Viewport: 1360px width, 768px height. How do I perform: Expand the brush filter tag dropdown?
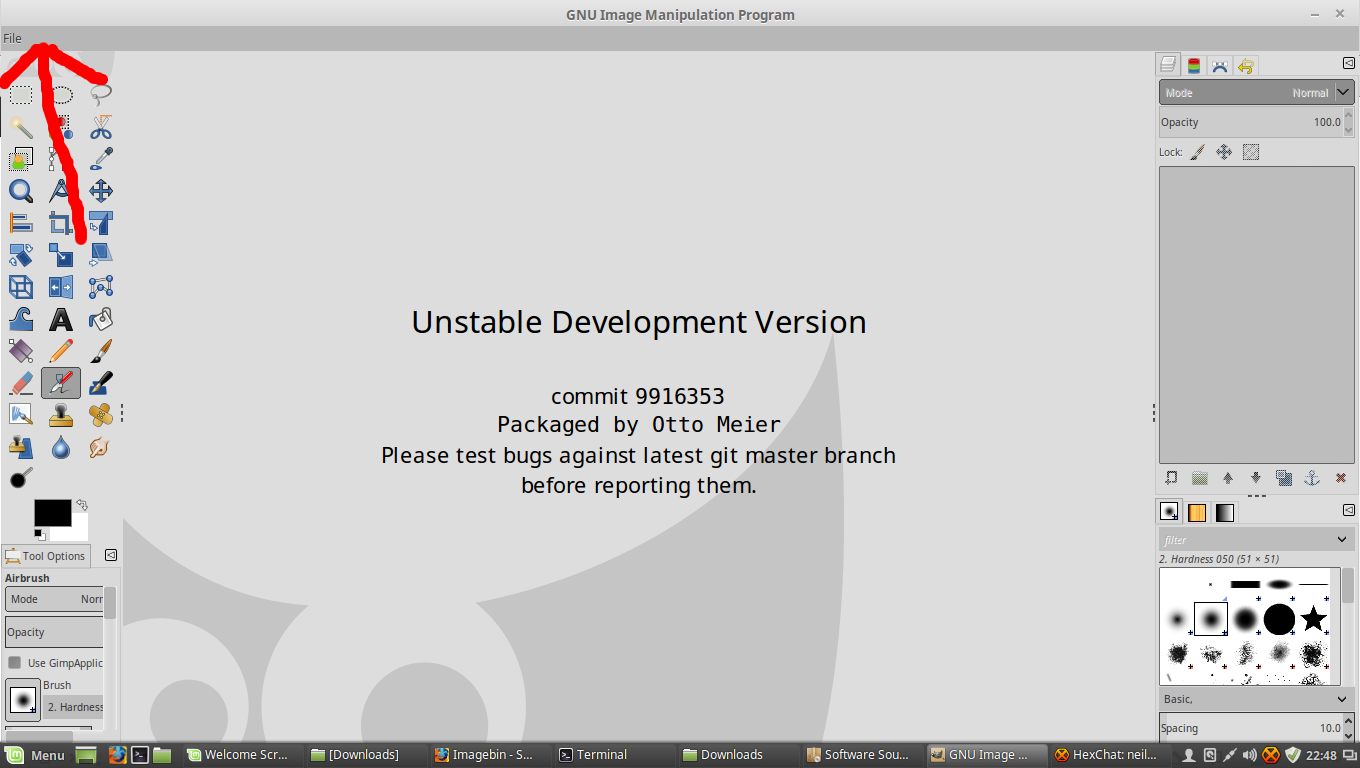click(1343, 540)
